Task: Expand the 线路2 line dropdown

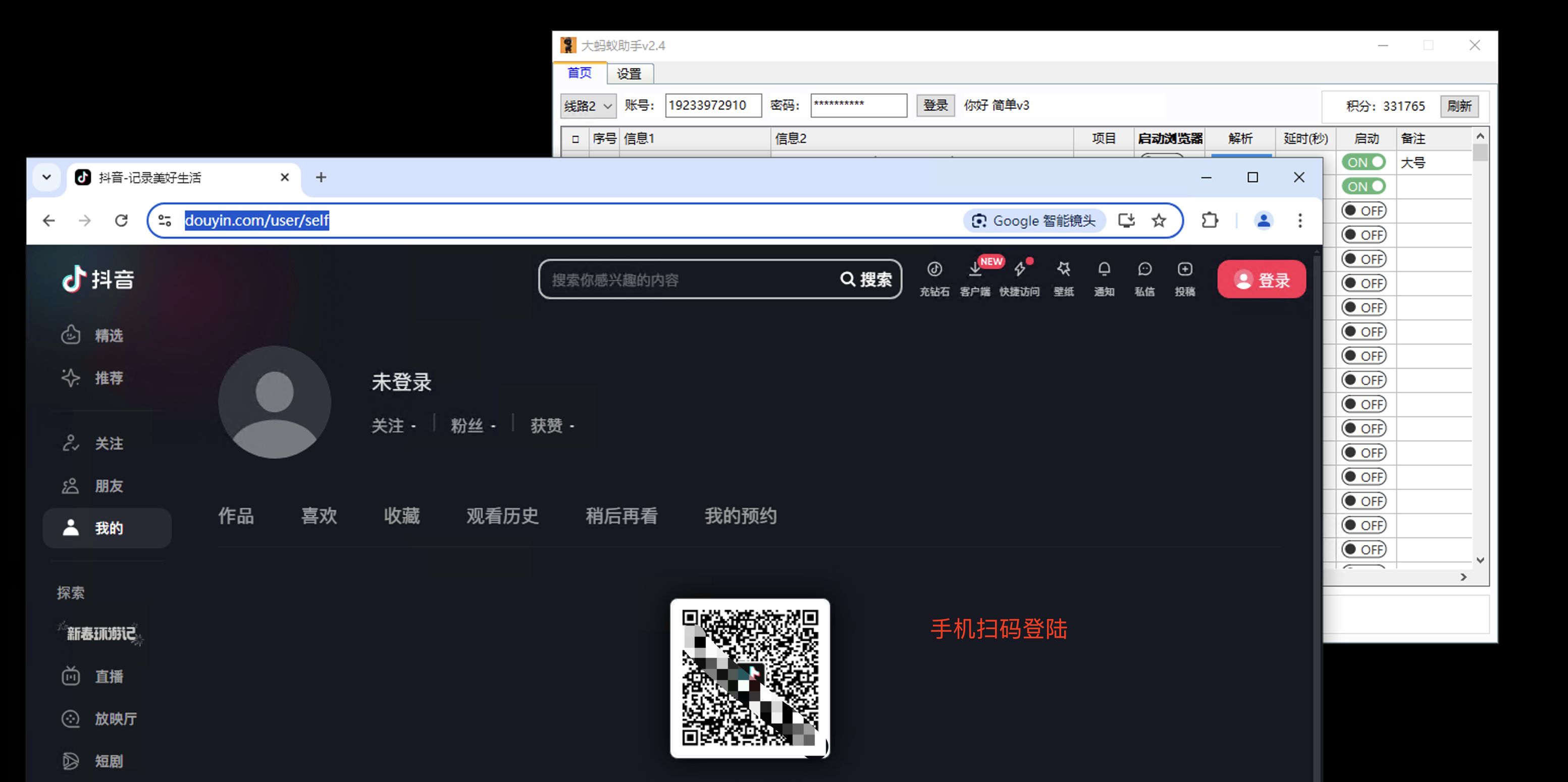Action: tap(588, 106)
